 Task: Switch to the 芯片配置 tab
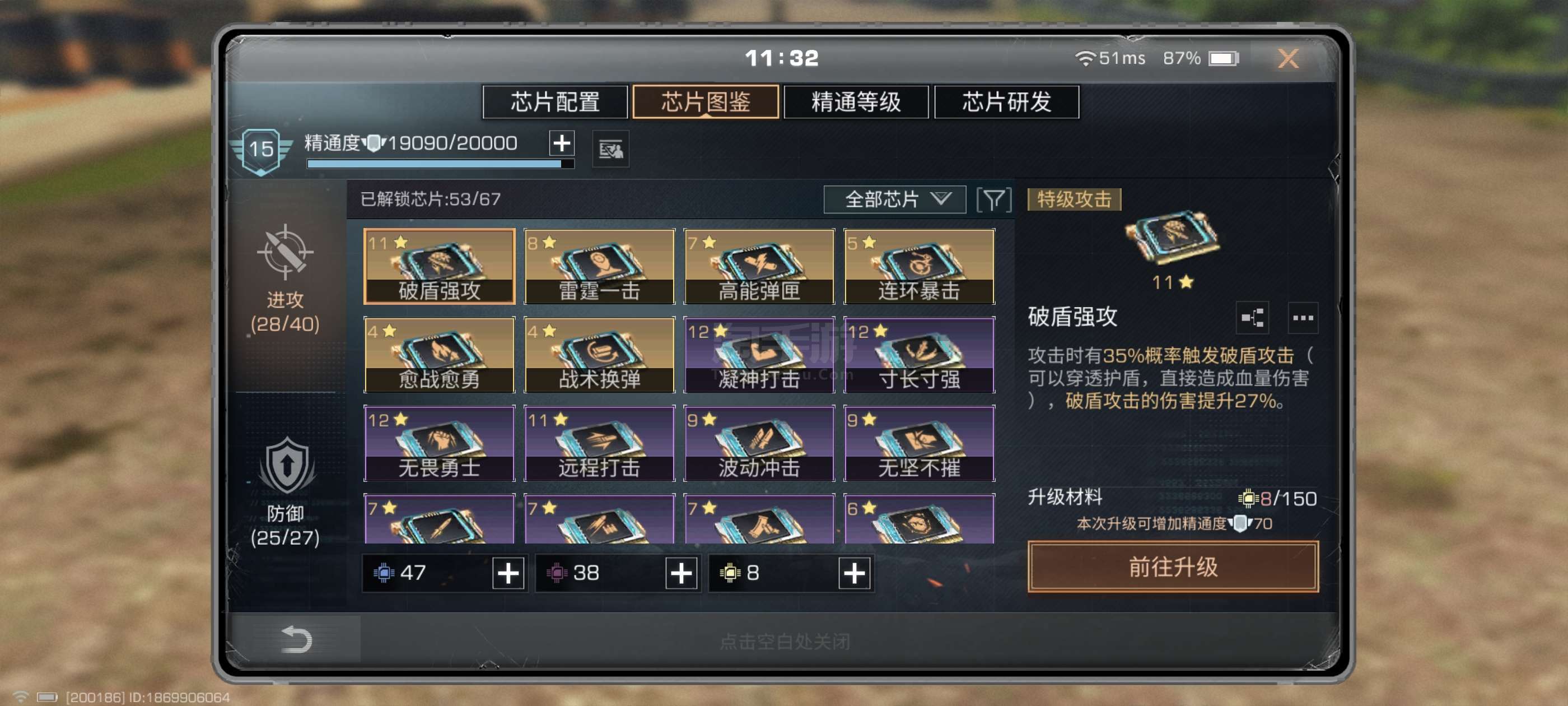pos(555,102)
